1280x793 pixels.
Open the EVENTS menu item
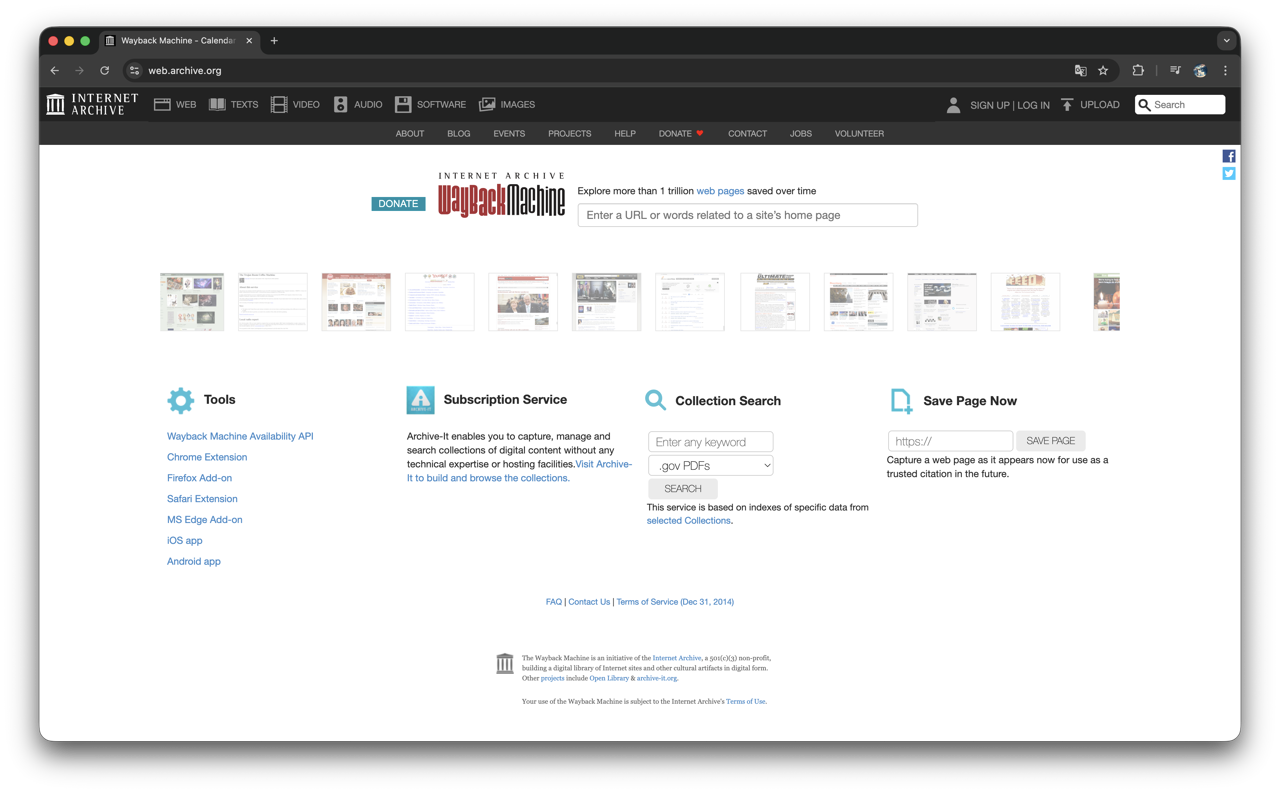[509, 133]
